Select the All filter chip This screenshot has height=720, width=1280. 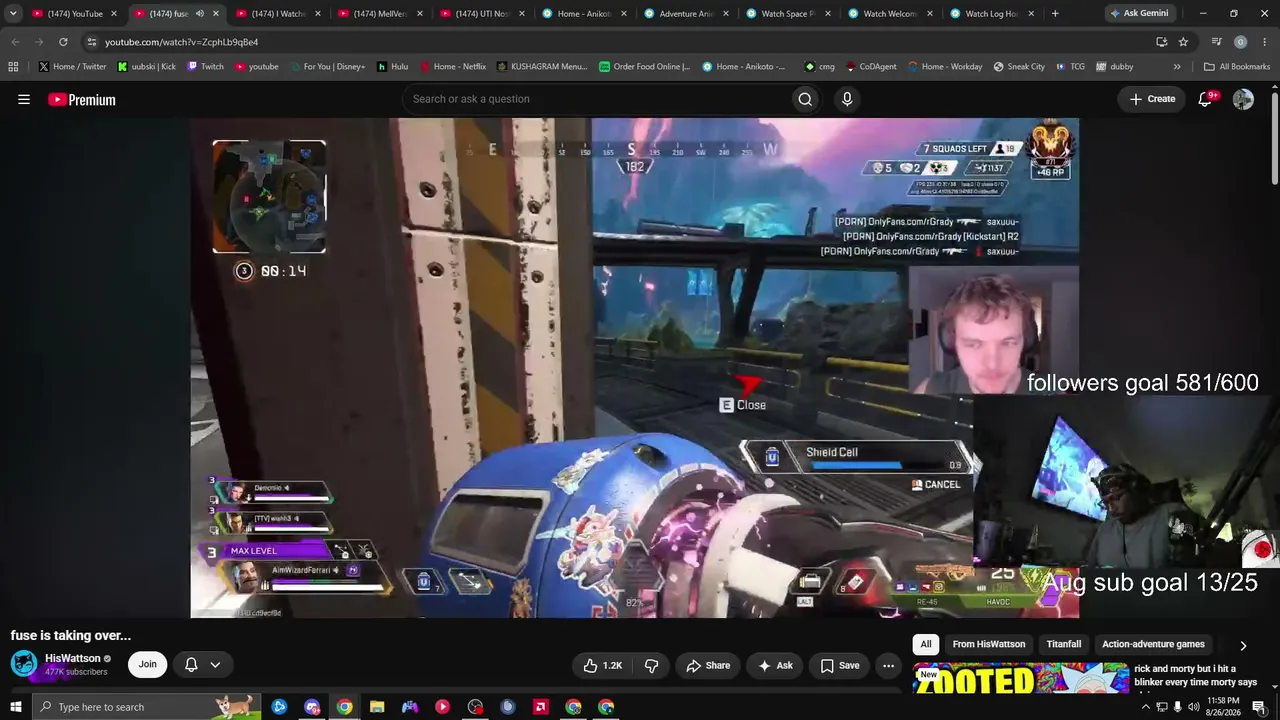click(926, 645)
